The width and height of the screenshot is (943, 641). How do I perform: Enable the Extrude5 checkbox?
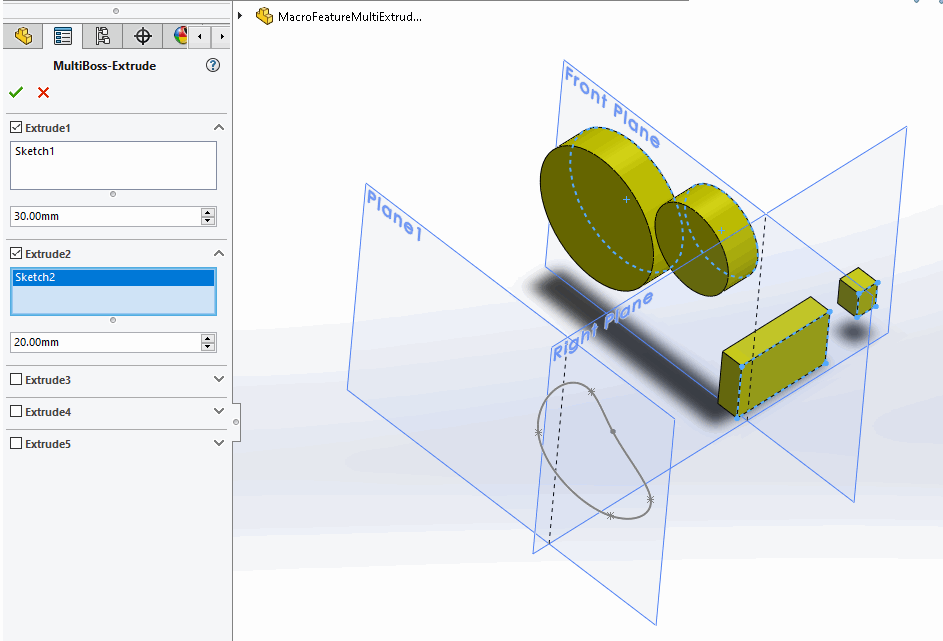pos(16,443)
